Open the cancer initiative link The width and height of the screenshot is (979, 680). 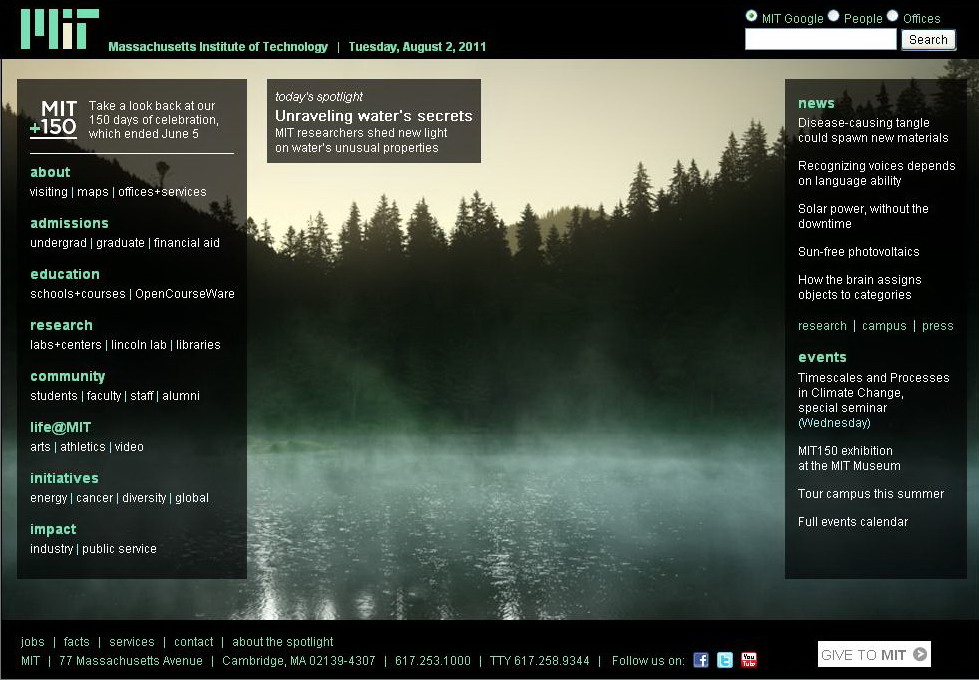pyautogui.click(x=95, y=498)
